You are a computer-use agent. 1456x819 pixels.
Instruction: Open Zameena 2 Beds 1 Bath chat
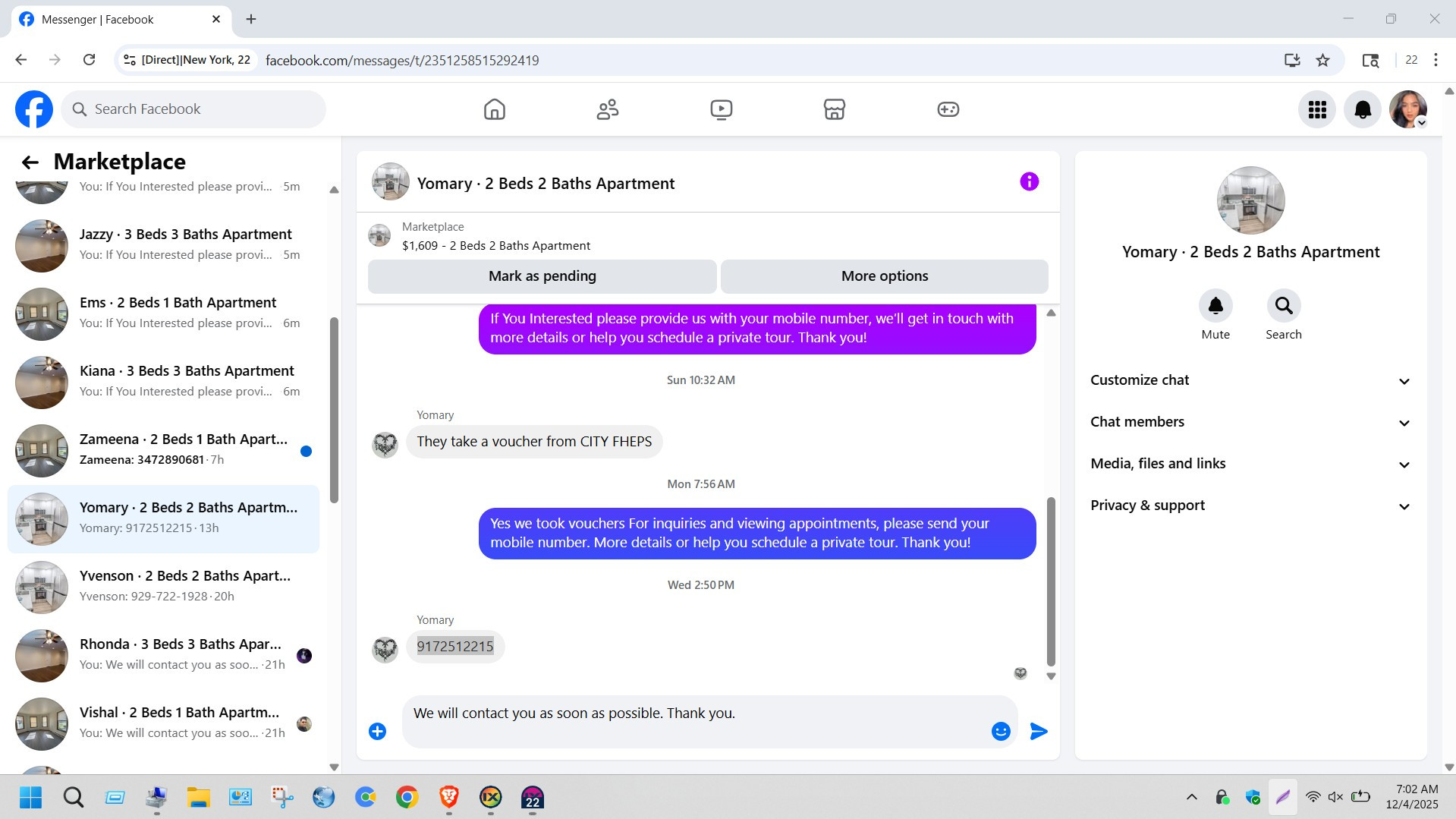[163, 451]
